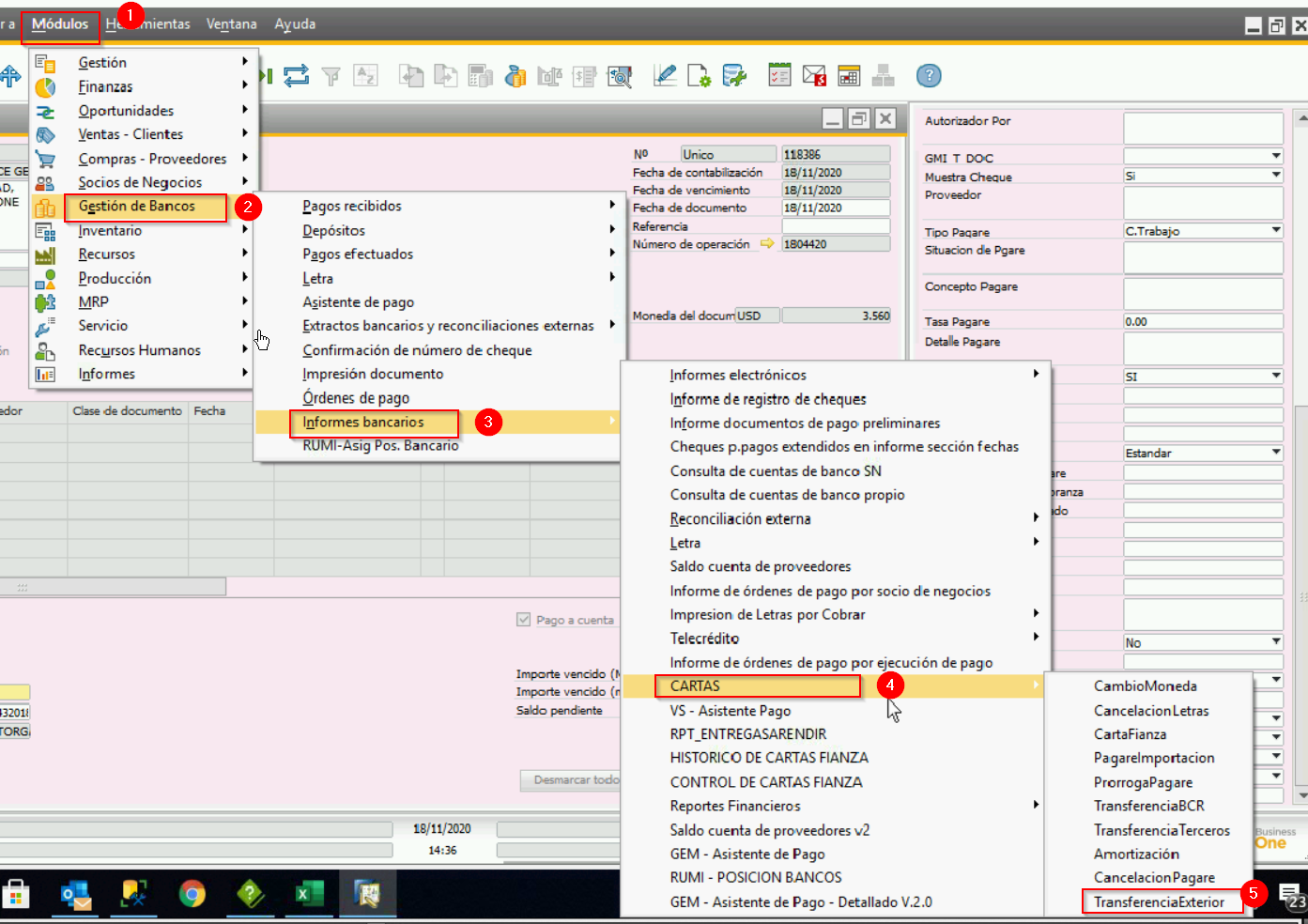Expand the Informes electrónicos submenu arrow
Viewport: 1308px width, 924px height.
click(x=1036, y=374)
